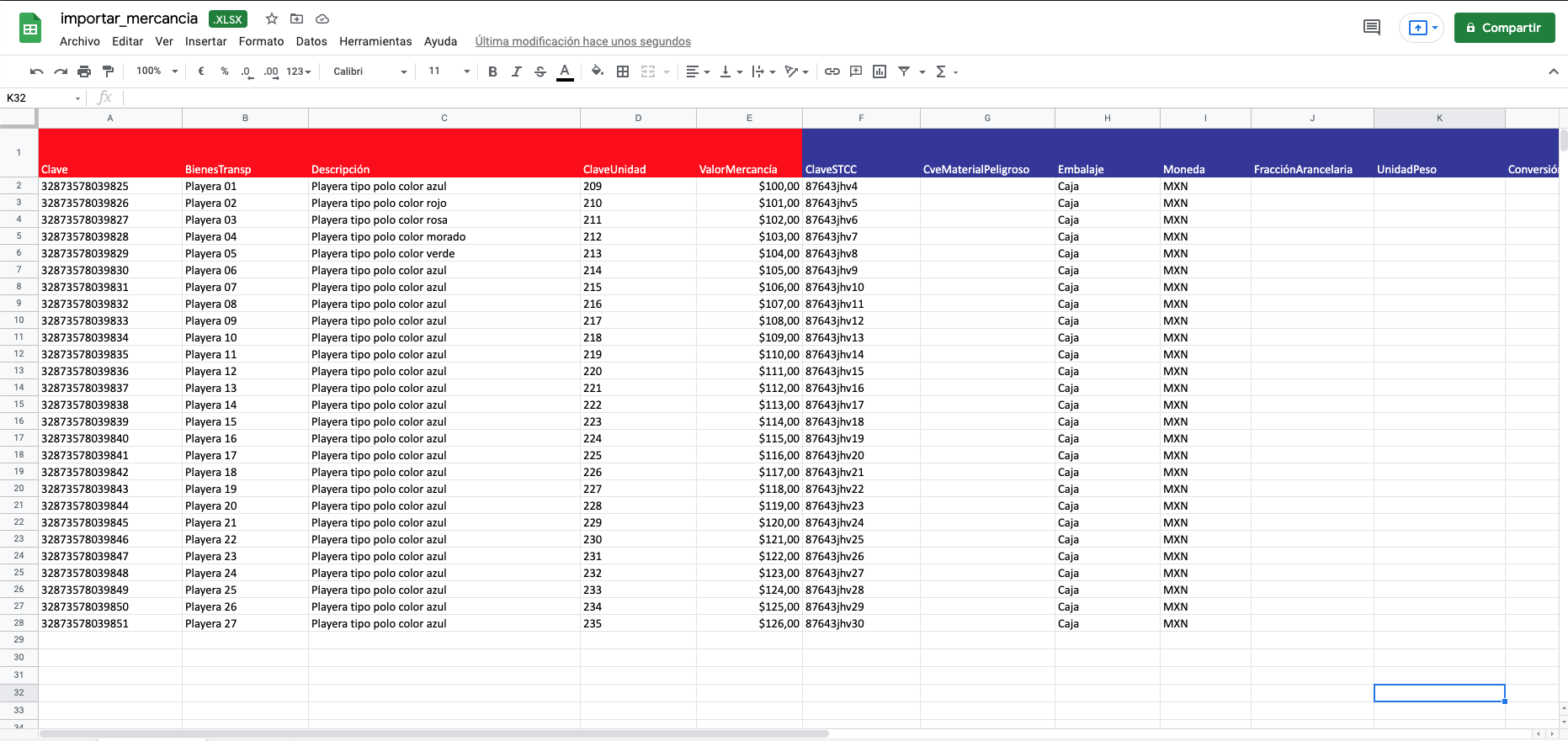Click the print icon
Viewport: 1568px width, 741px height.
click(x=84, y=71)
